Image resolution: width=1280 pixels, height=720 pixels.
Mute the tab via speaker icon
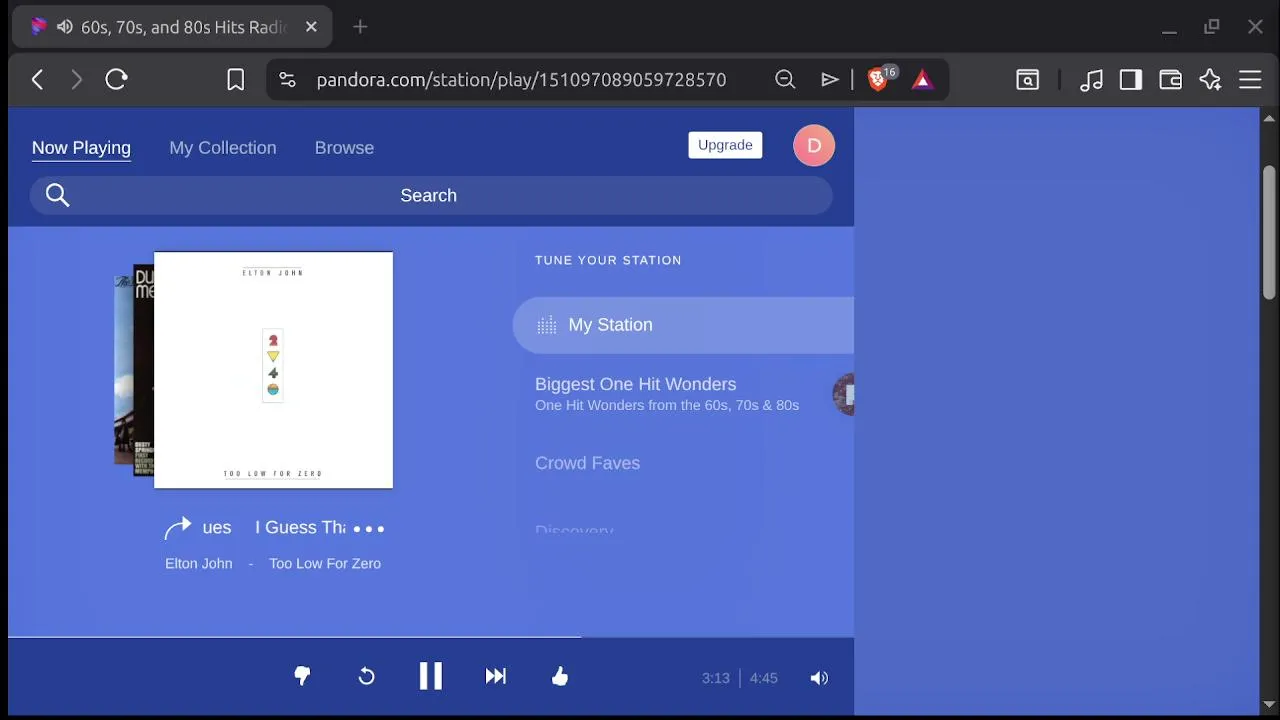65,27
